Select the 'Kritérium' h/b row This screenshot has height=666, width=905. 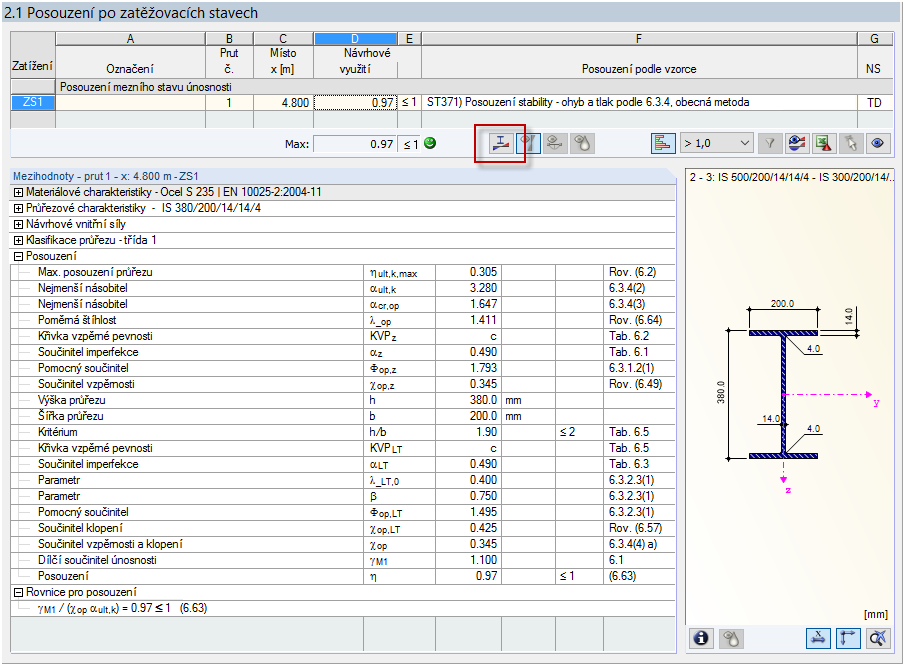pyautogui.click(x=343, y=432)
